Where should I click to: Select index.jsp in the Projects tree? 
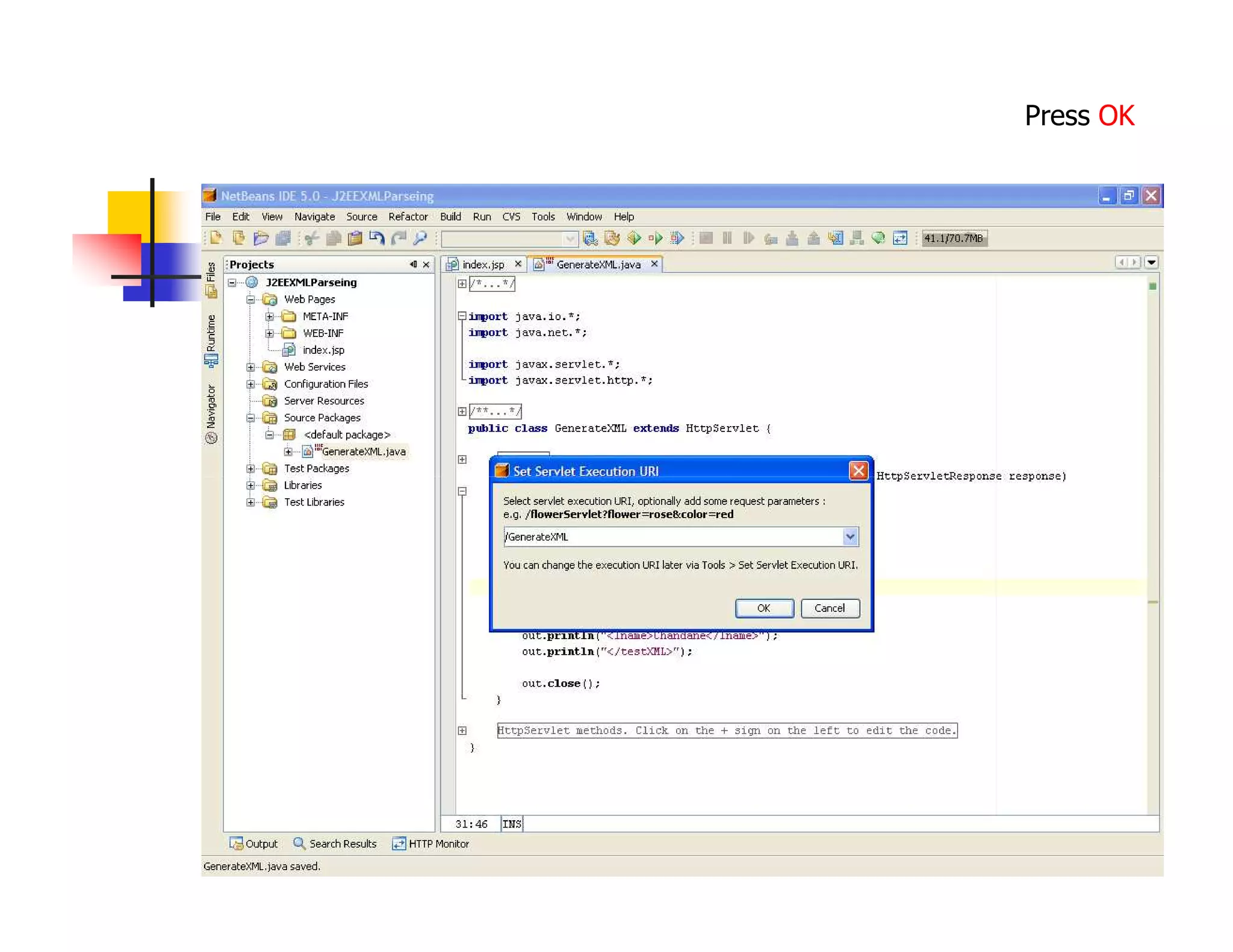coord(323,350)
